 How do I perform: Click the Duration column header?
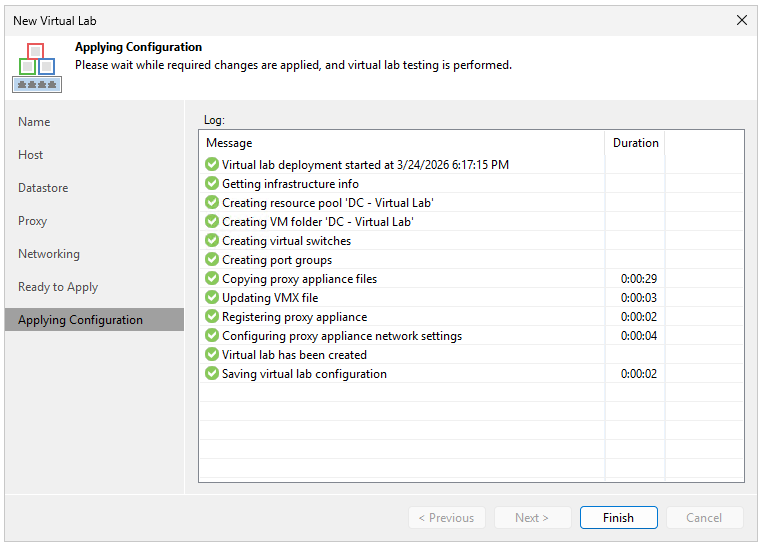[635, 143]
